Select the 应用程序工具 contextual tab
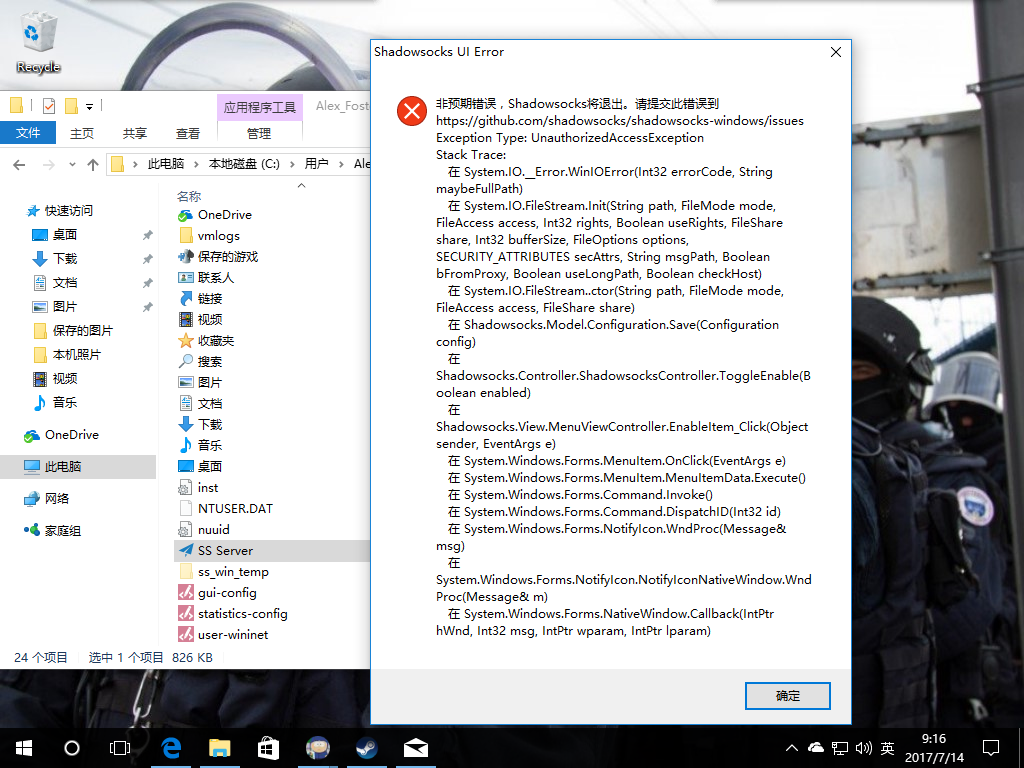This screenshot has width=1024, height=768. point(260,108)
